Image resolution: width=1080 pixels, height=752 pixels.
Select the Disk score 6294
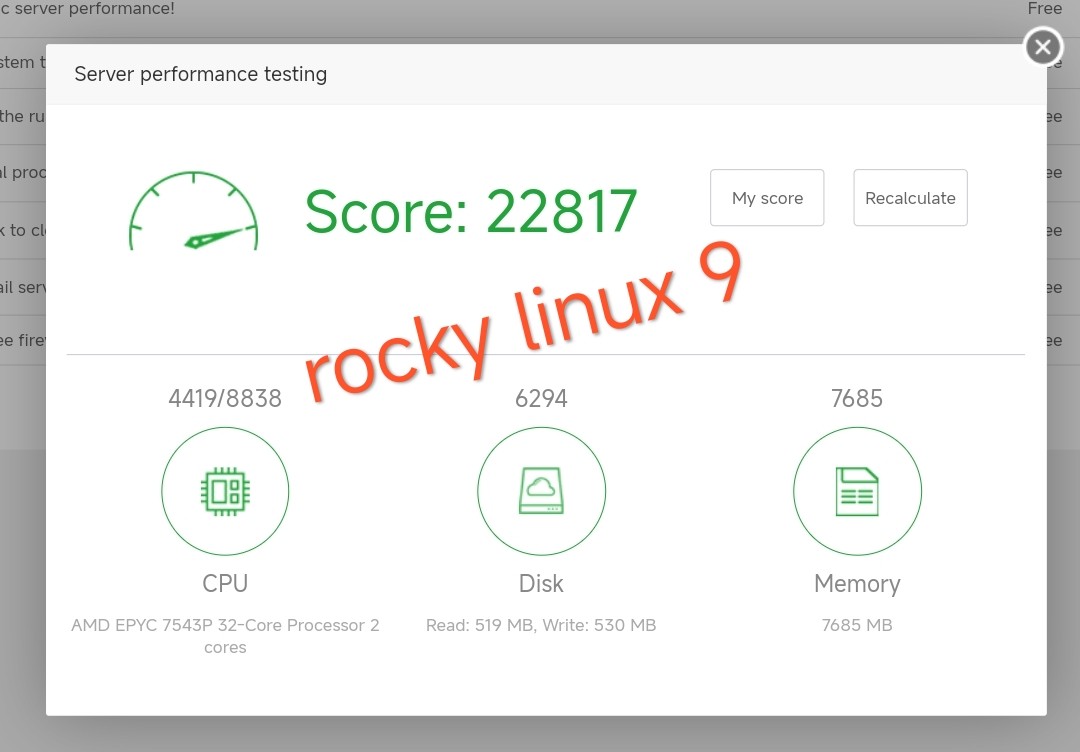(x=541, y=398)
